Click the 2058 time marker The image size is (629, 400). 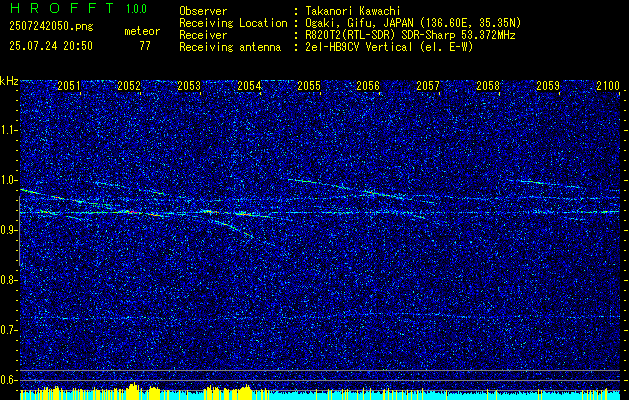click(488, 86)
